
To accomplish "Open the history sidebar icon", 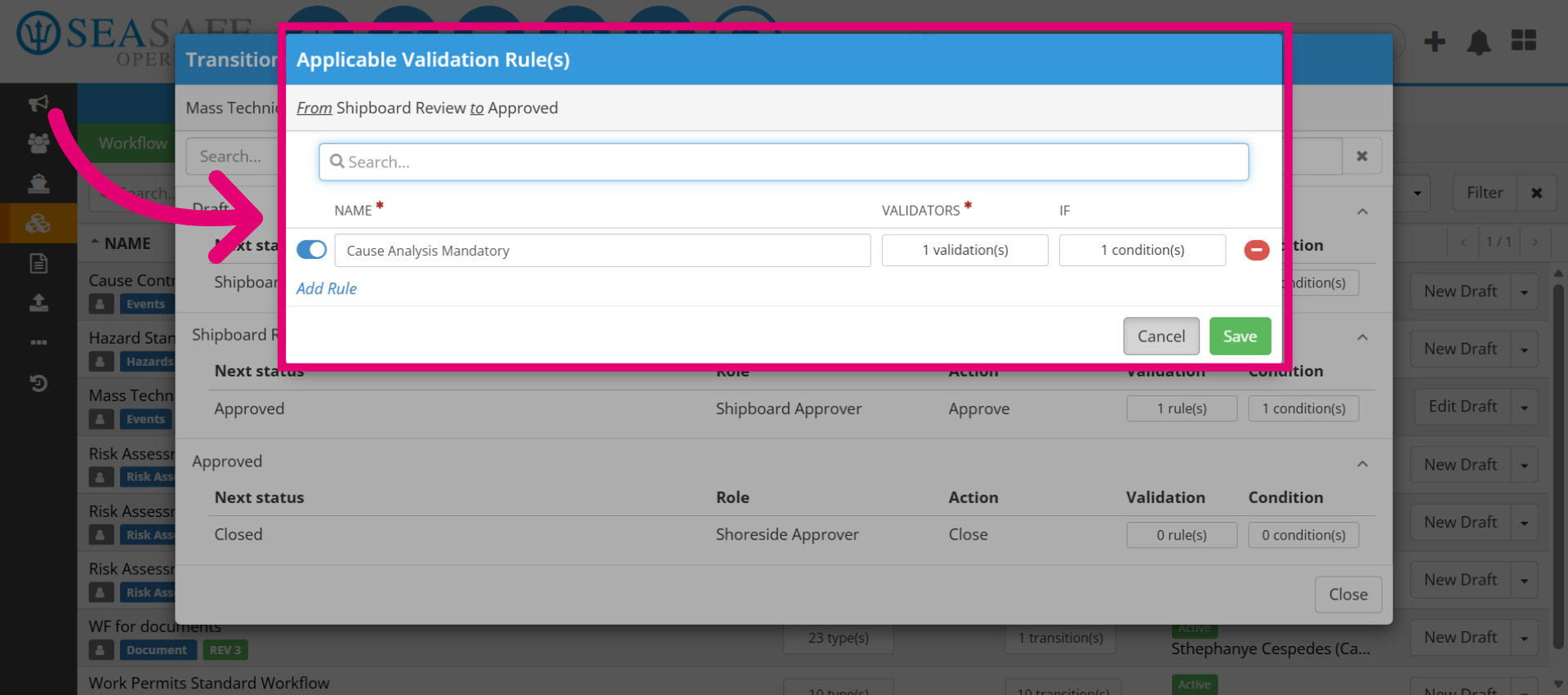I will click(x=38, y=382).
